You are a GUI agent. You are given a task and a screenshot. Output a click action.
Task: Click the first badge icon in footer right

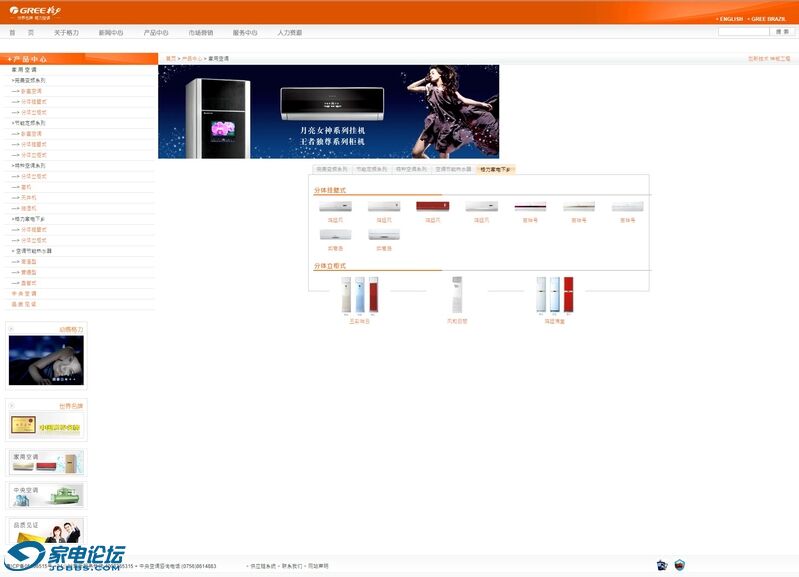pos(662,565)
